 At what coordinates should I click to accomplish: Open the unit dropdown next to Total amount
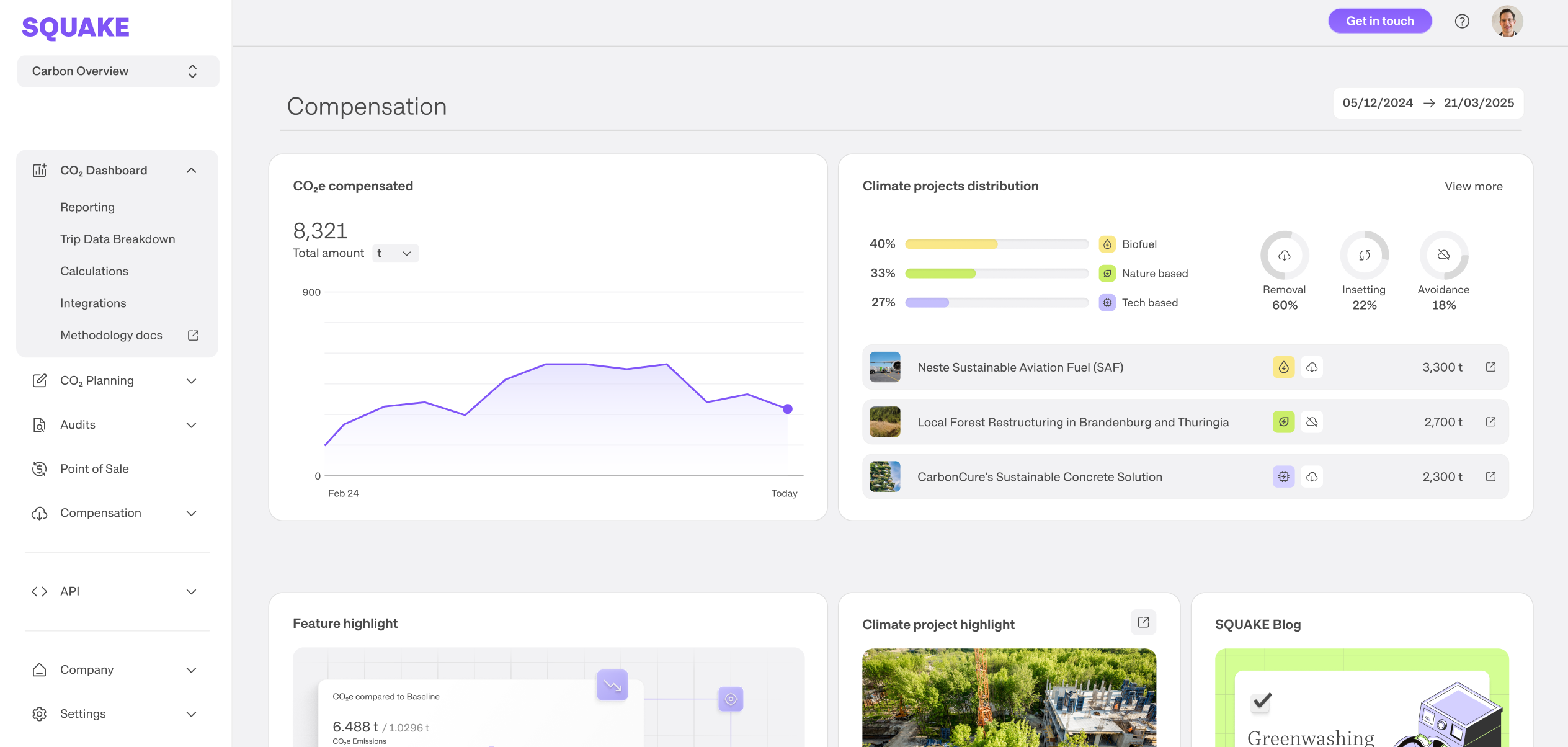tap(395, 253)
